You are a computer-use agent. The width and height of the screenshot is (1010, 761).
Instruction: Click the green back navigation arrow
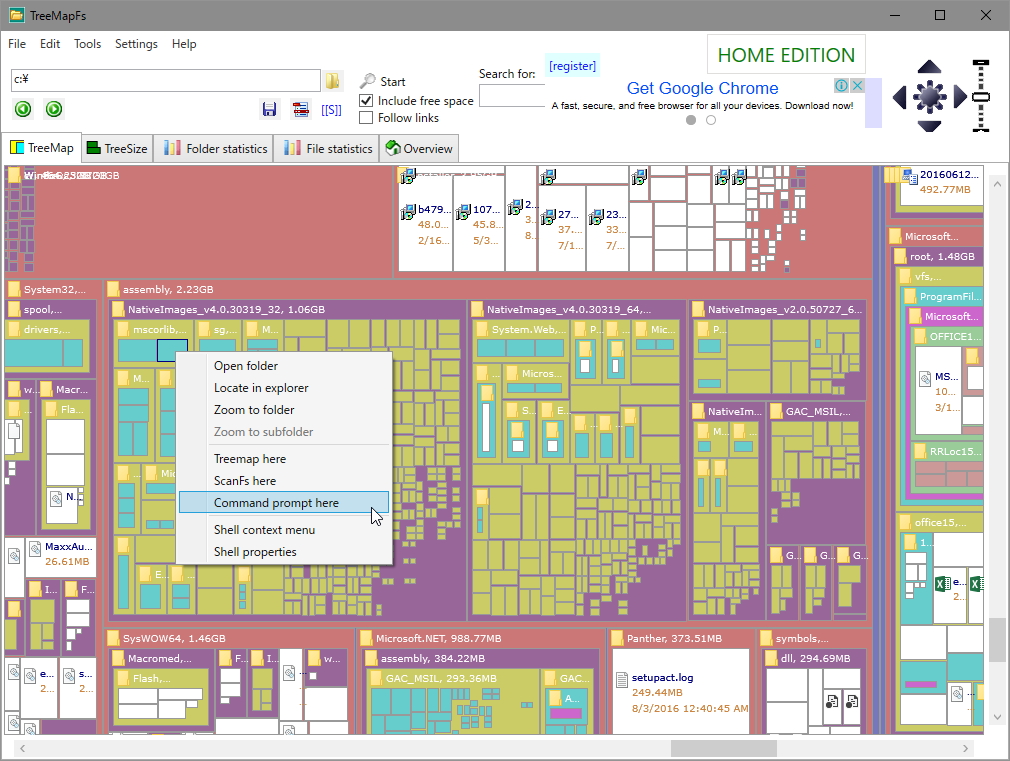pyautogui.click(x=23, y=109)
